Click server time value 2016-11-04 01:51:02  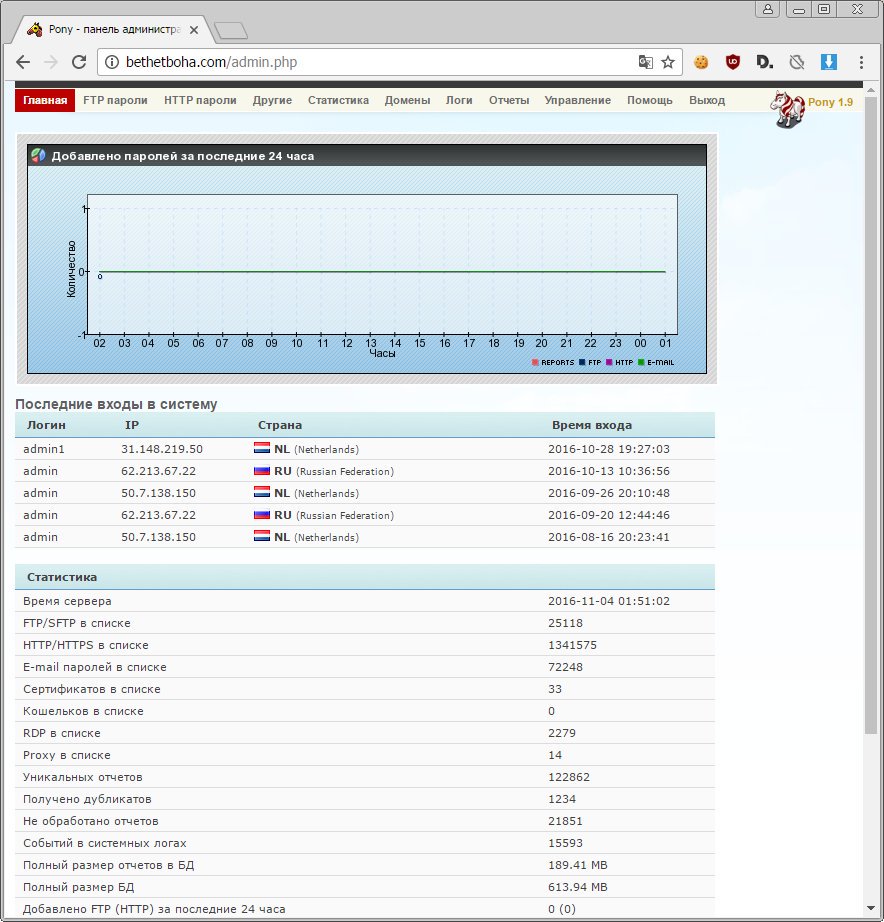pyautogui.click(x=609, y=601)
